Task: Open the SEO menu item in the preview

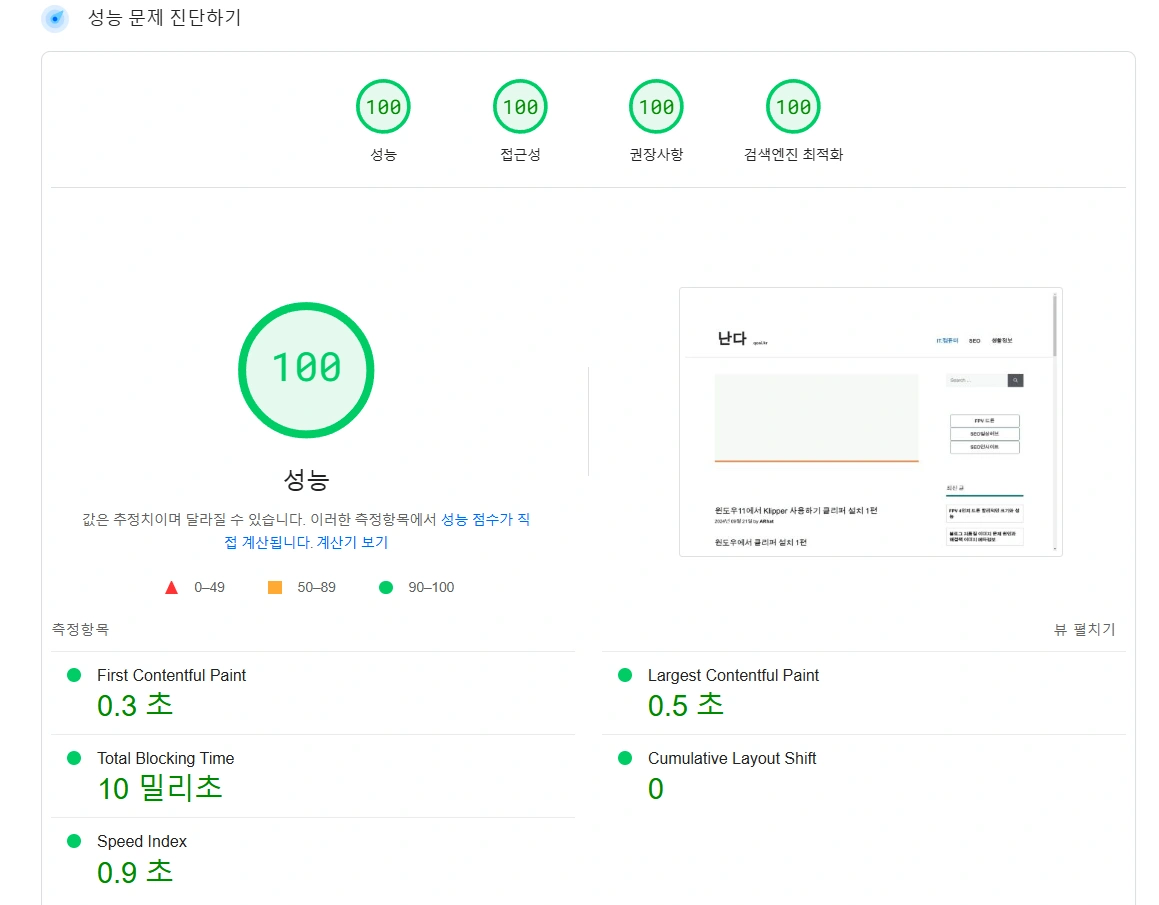Action: 974,340
